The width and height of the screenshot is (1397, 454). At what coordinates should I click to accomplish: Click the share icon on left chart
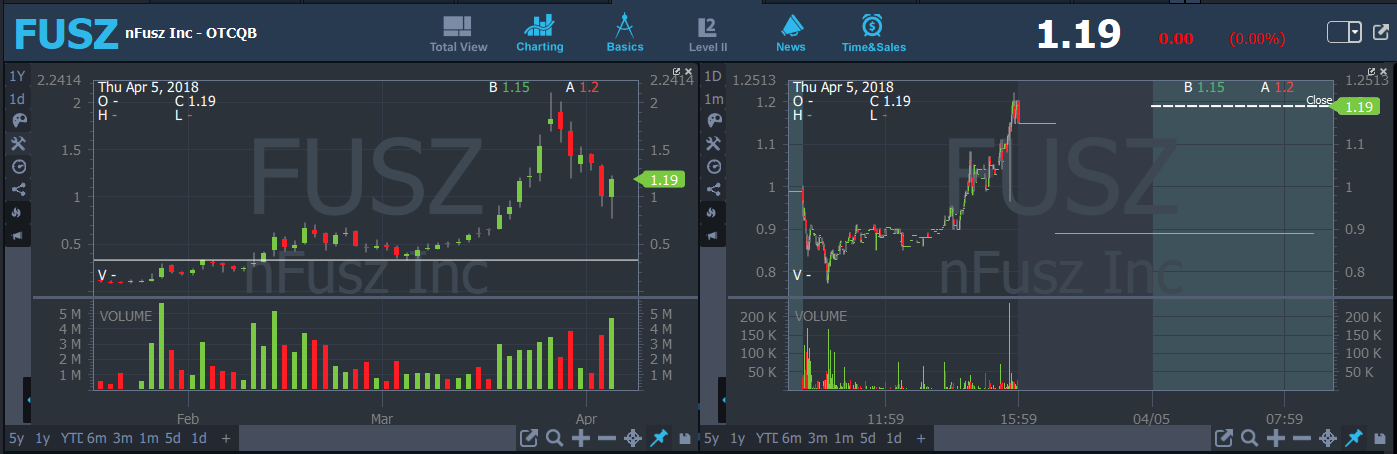19,189
